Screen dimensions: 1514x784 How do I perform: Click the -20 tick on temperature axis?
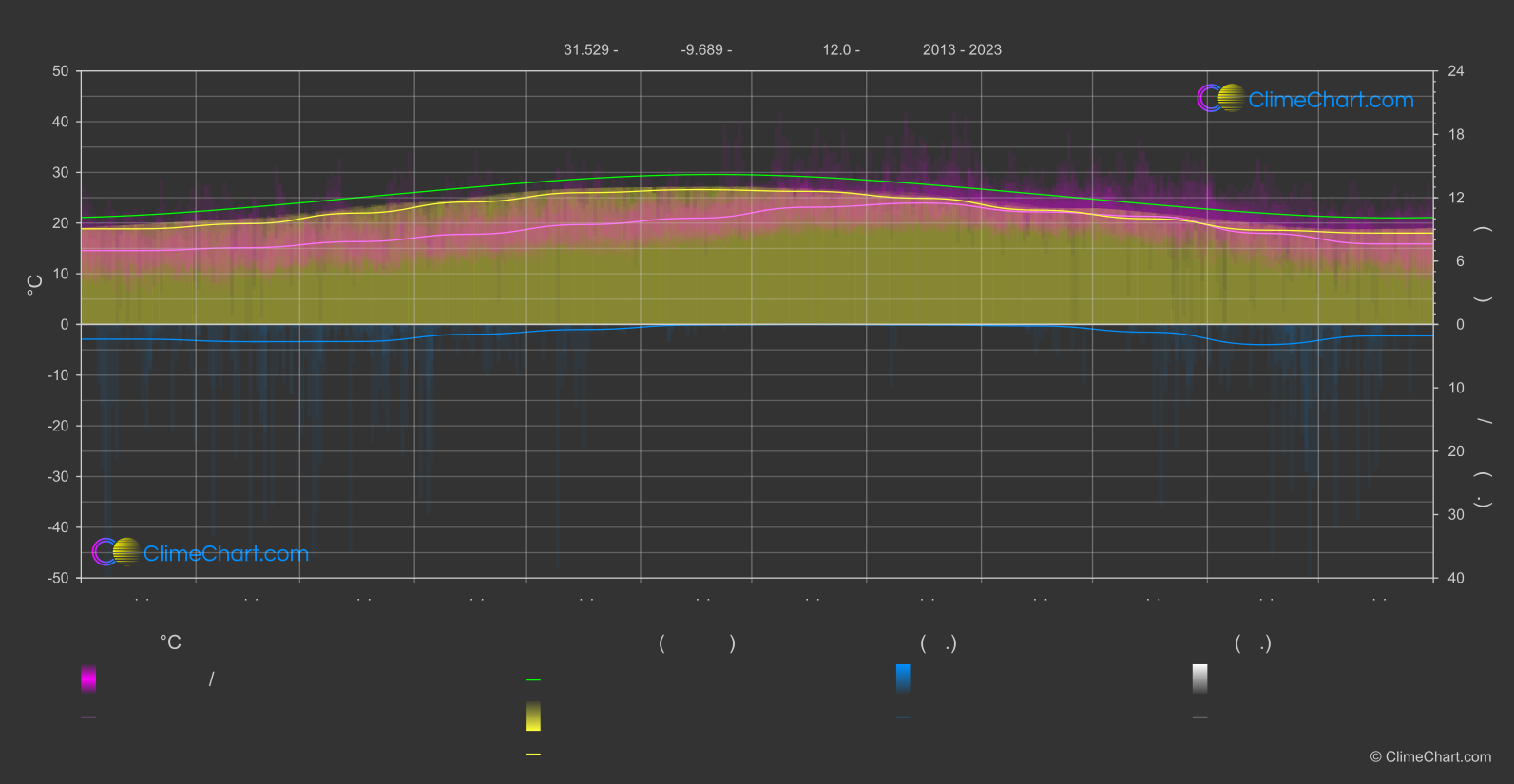58,426
